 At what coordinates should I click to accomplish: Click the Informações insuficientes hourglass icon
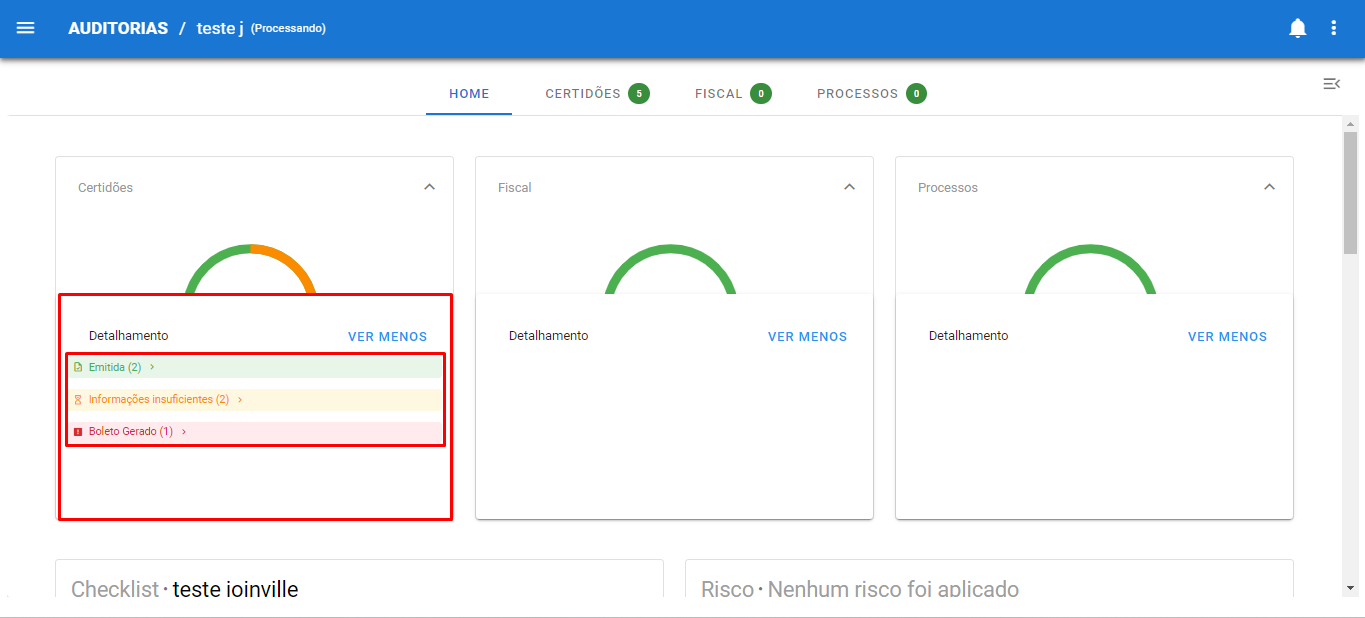(x=78, y=400)
